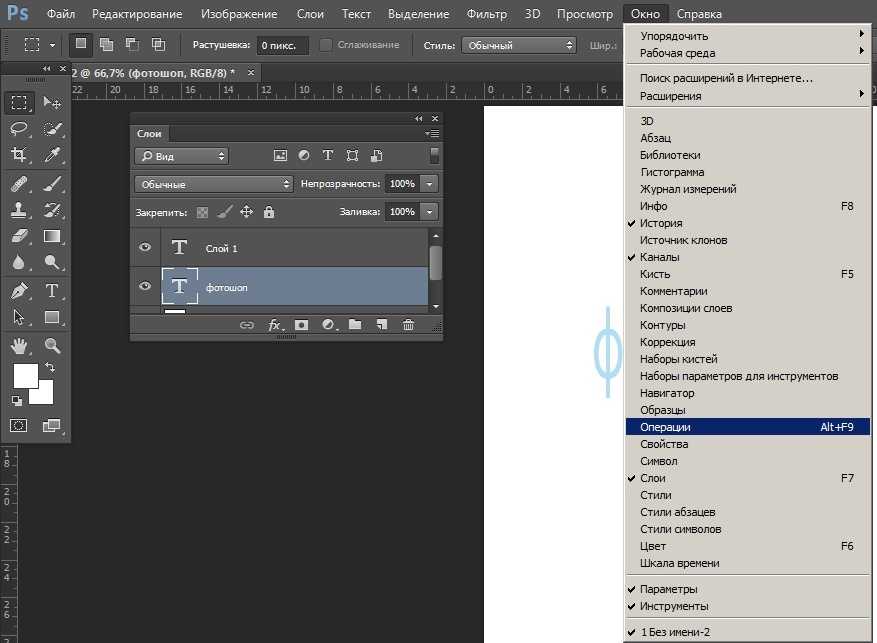Add a layer style with fx button
The height and width of the screenshot is (643, 877).
[x=275, y=325]
